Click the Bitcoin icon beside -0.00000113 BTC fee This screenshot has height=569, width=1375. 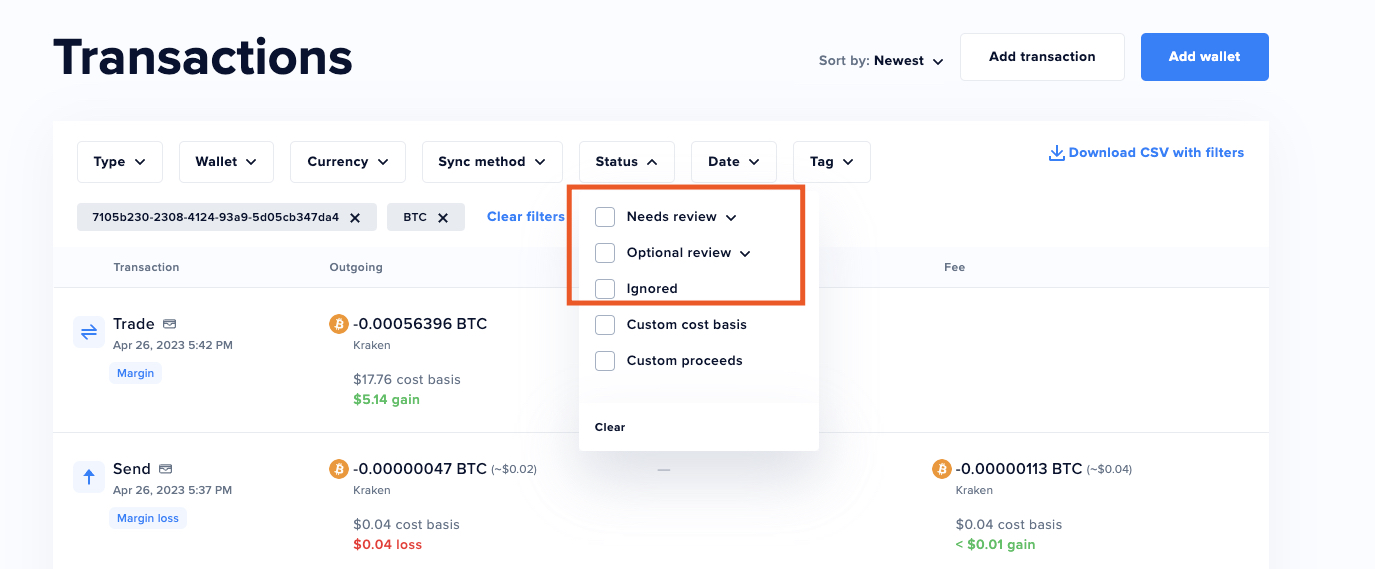(x=941, y=469)
